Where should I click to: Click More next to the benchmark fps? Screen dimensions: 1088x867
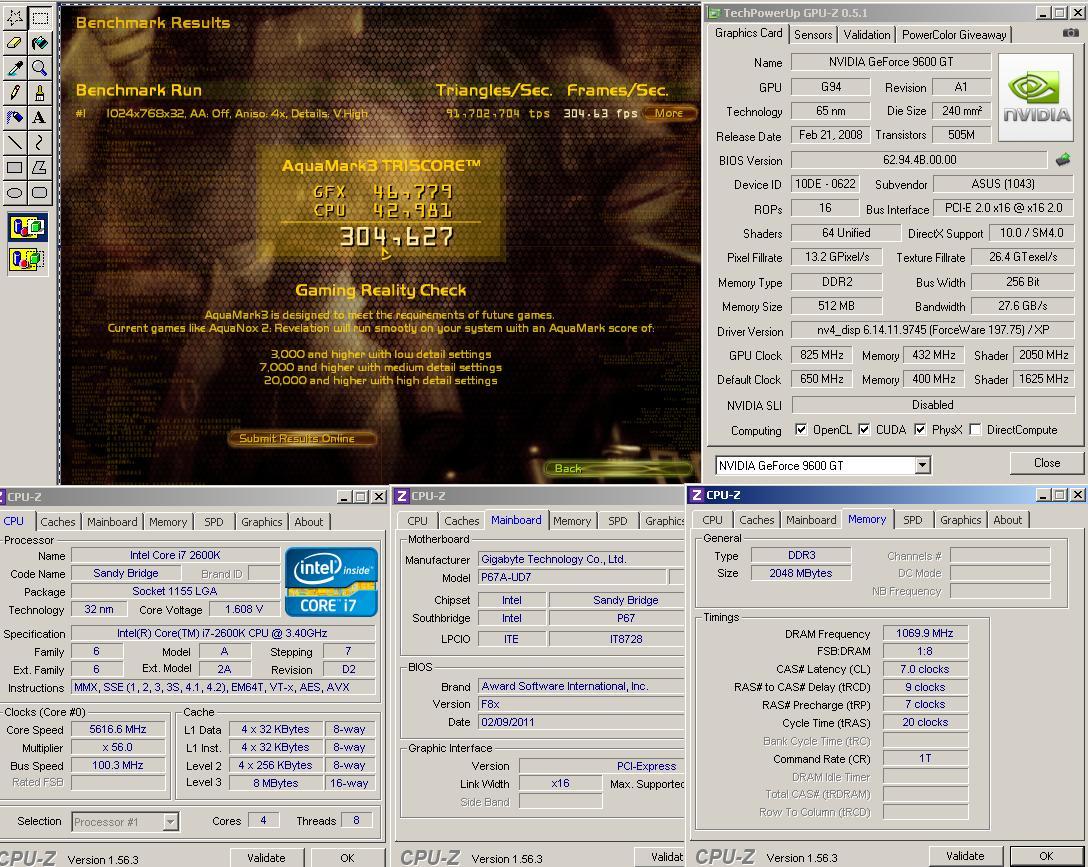(669, 113)
